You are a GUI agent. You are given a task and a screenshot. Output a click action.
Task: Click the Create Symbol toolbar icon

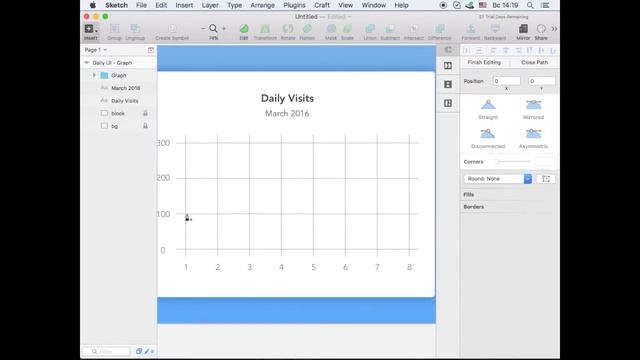click(172, 29)
